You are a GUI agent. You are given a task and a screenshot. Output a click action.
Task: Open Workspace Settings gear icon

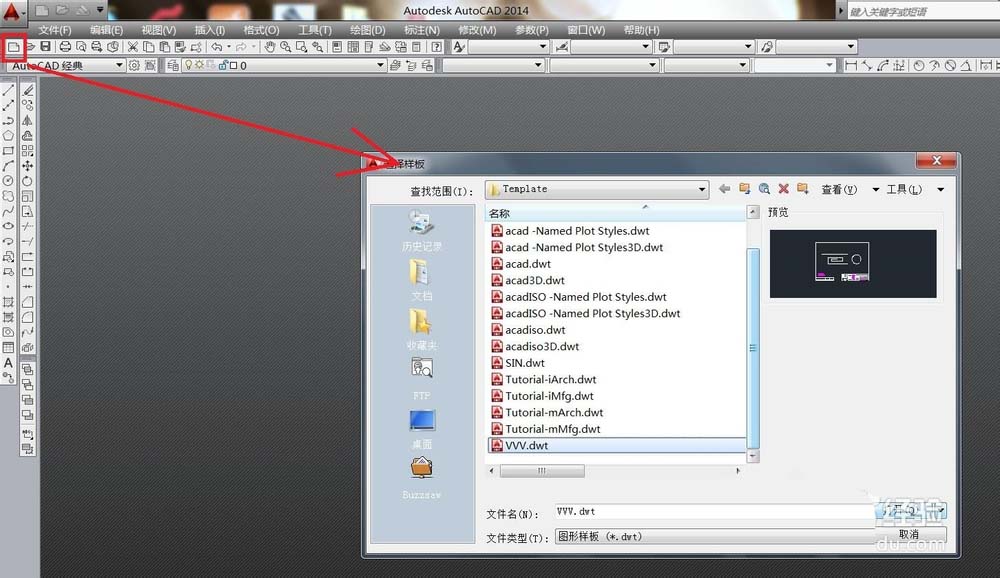point(134,65)
